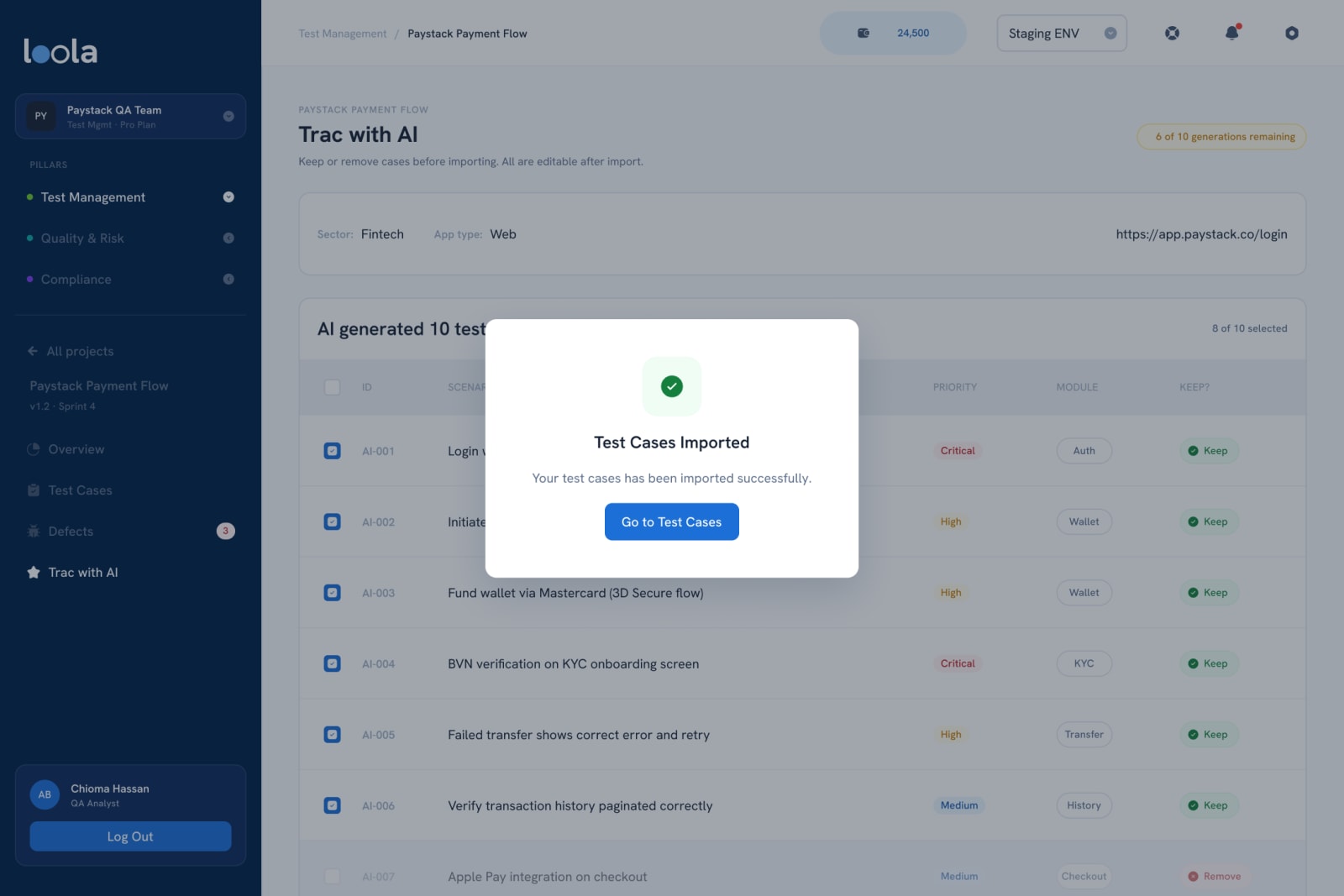Click the AB user avatar
The height and width of the screenshot is (896, 1344).
pos(45,794)
